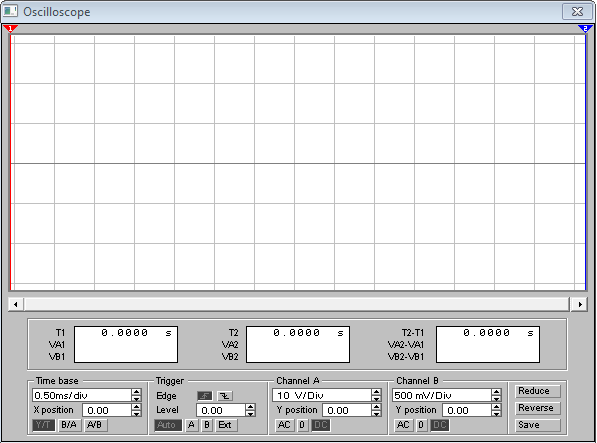Decrease Channel B Y position

496,413
